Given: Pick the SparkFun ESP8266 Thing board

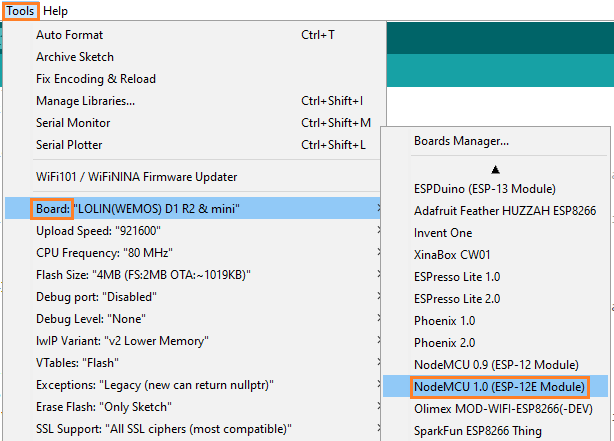Looking at the screenshot, I should 478,430.
